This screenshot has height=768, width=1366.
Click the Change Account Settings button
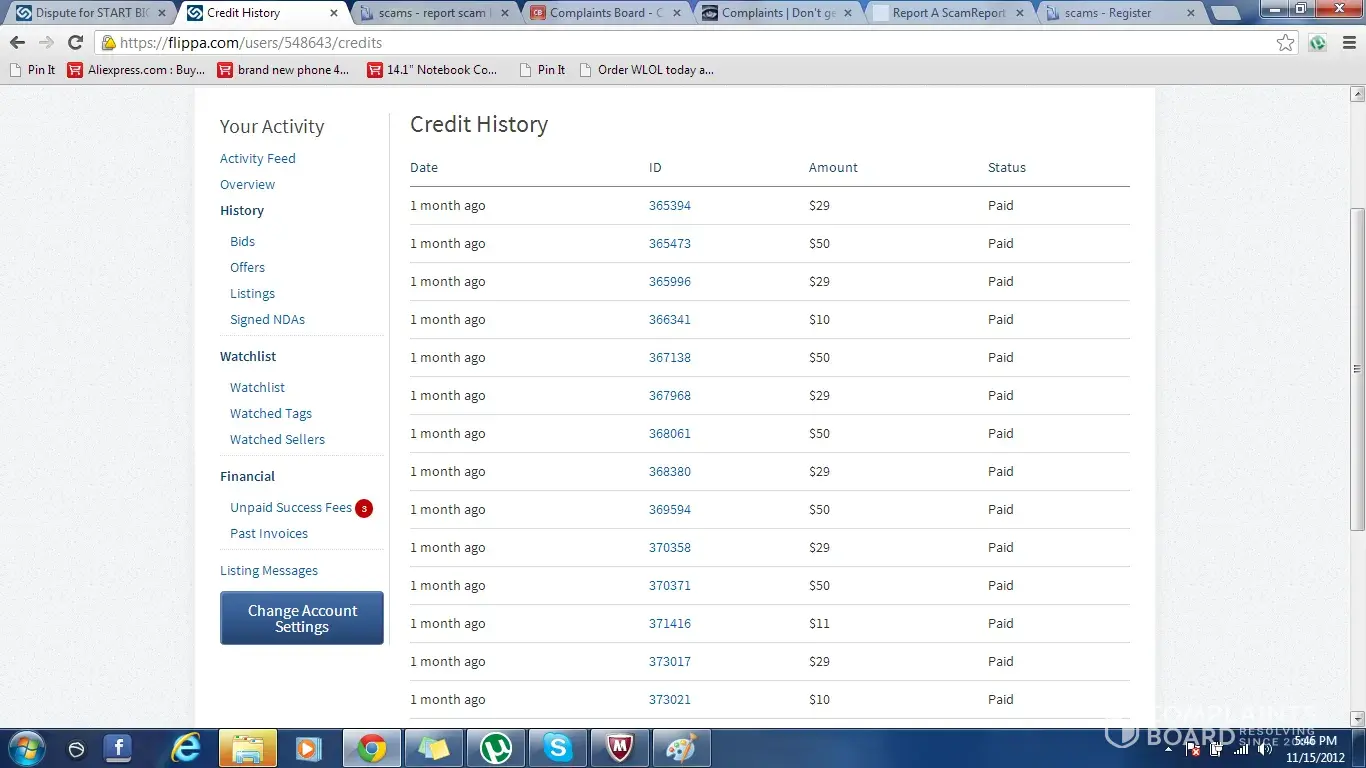tap(302, 618)
